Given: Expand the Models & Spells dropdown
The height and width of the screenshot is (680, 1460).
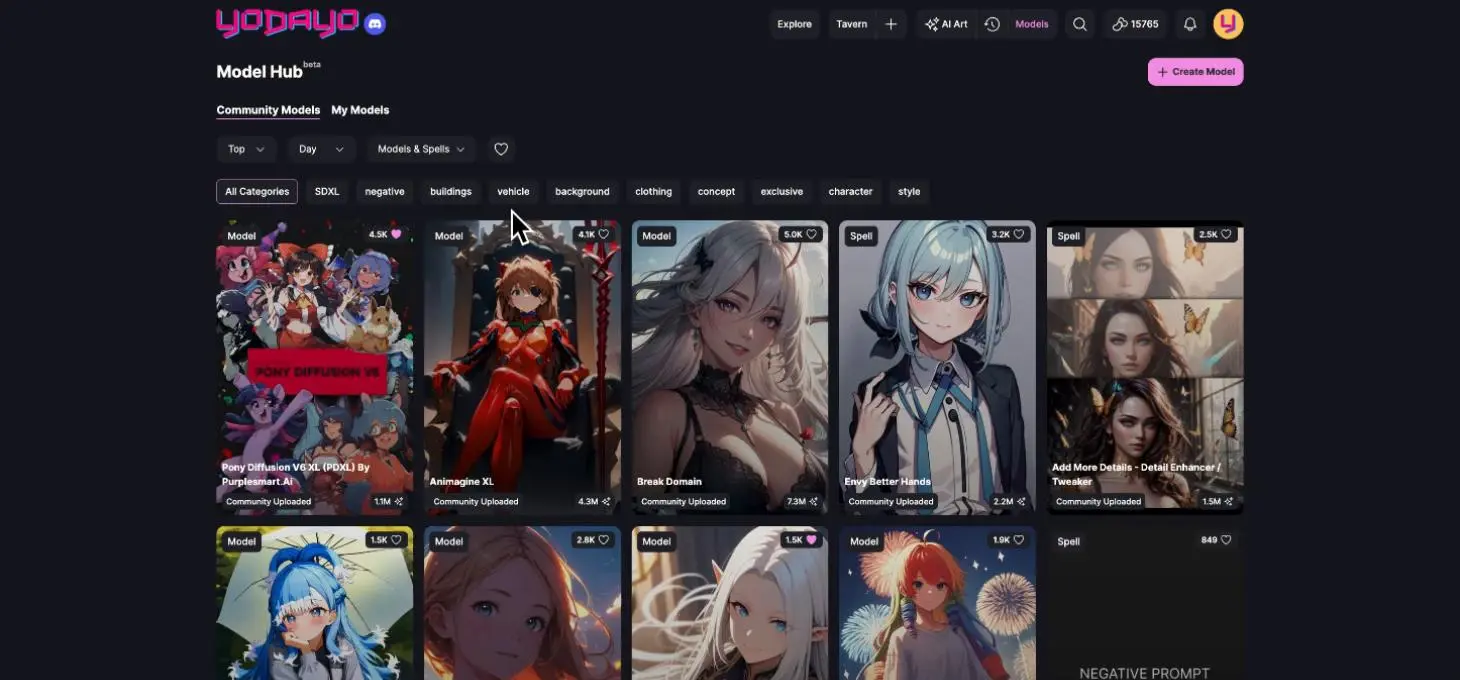Looking at the screenshot, I should click(x=421, y=149).
